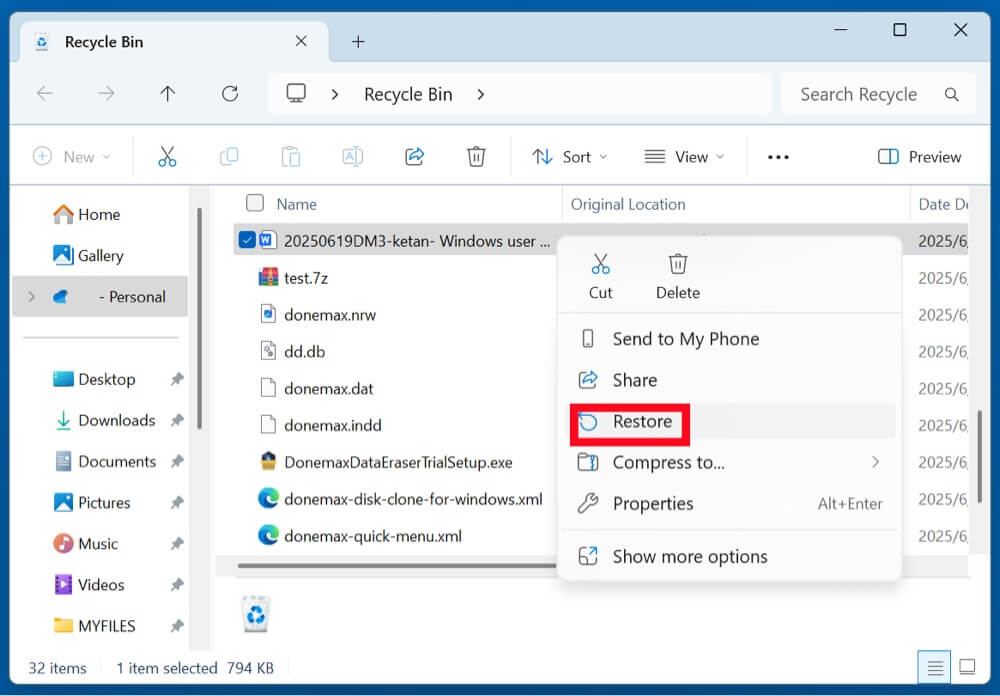
Task: Open Downloads folder in the sidebar
Action: click(116, 420)
